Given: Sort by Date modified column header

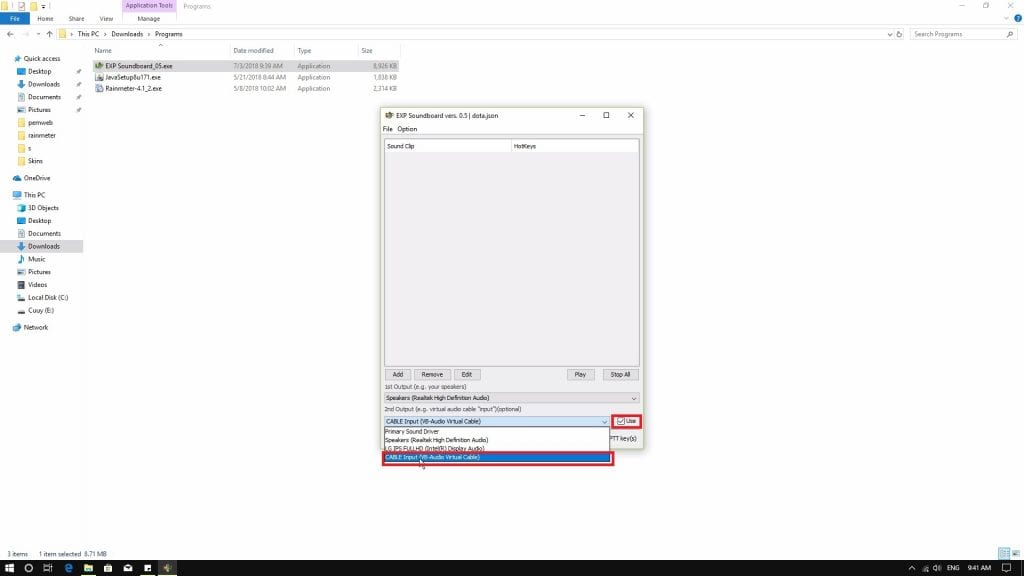Looking at the screenshot, I should pyautogui.click(x=253, y=51).
